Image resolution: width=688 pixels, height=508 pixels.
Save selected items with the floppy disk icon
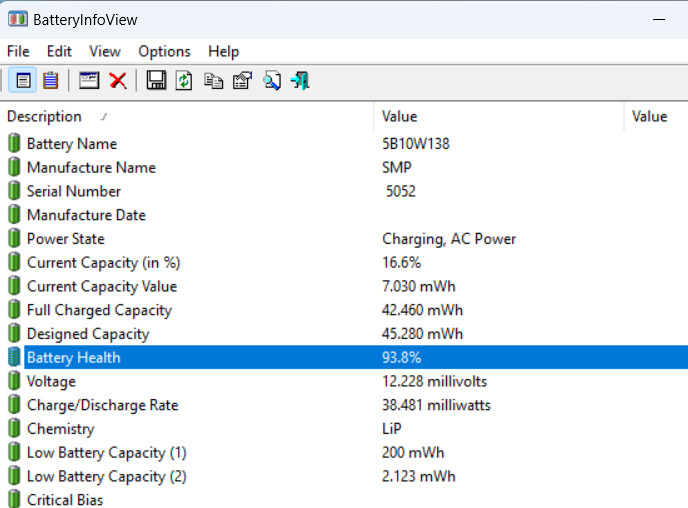[x=156, y=81]
